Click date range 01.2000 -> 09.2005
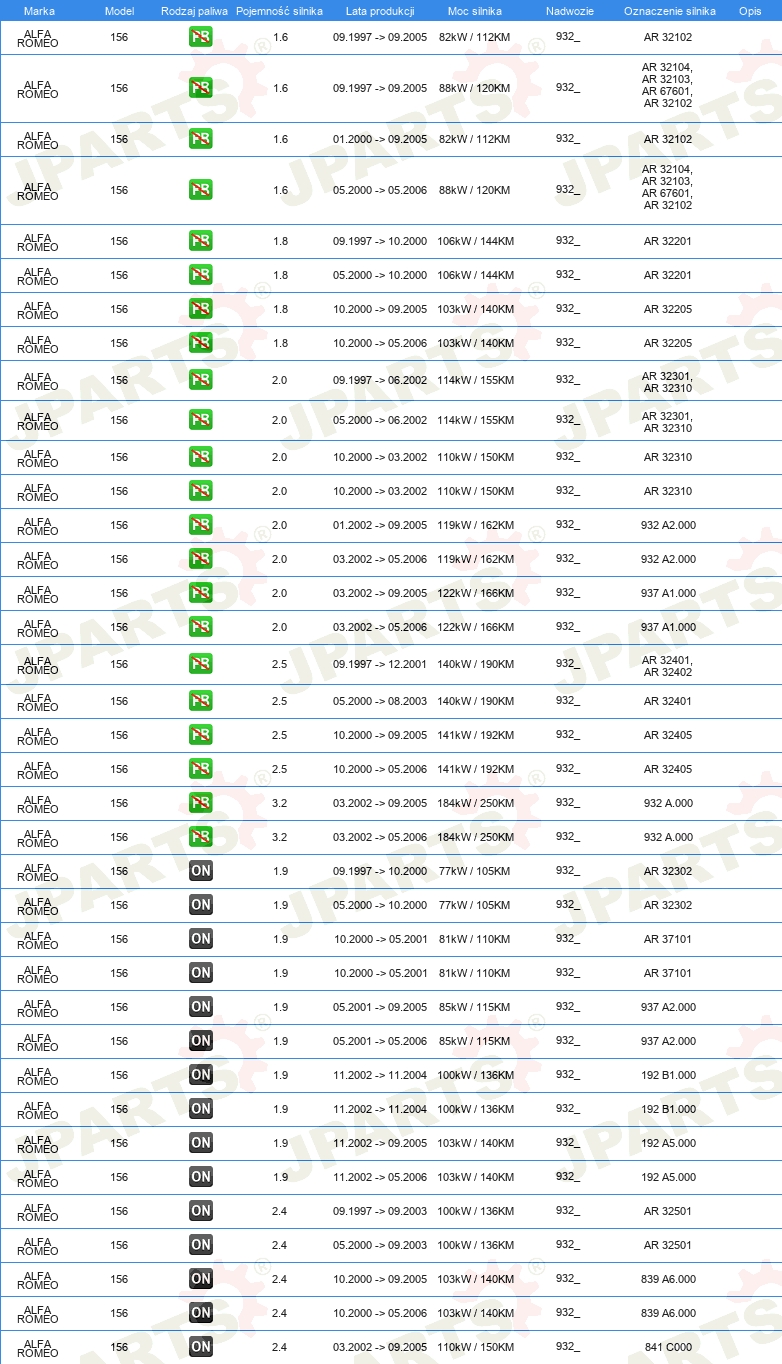The width and height of the screenshot is (782, 1364). 380,139
